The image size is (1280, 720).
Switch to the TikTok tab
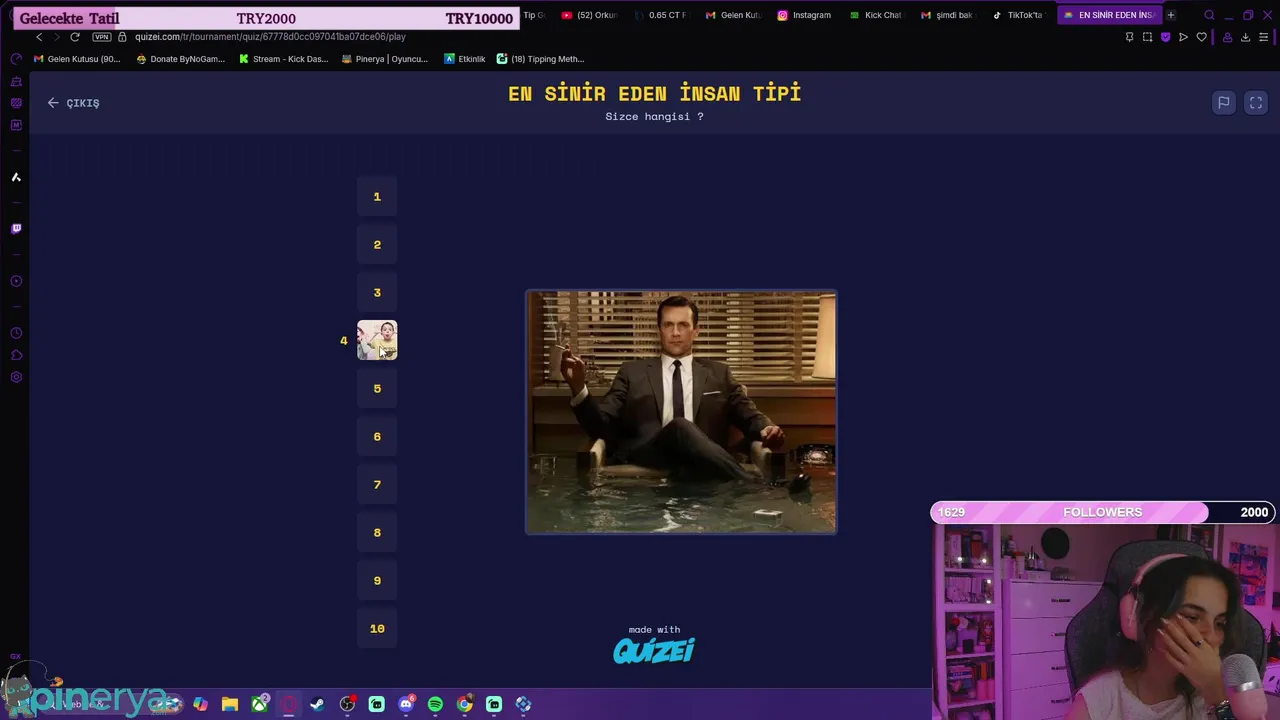(1018, 15)
